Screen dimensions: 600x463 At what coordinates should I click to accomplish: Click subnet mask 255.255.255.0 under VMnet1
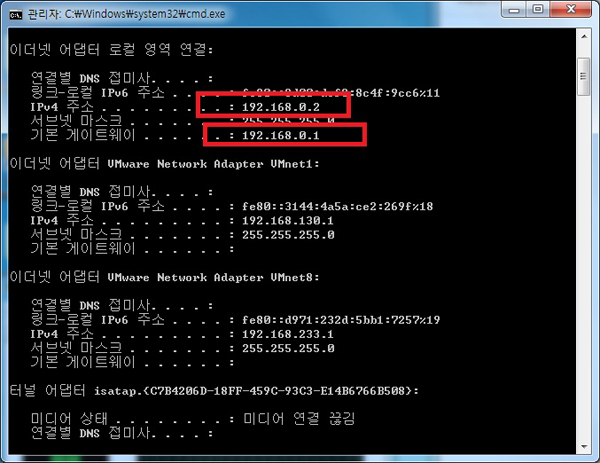[288, 235]
